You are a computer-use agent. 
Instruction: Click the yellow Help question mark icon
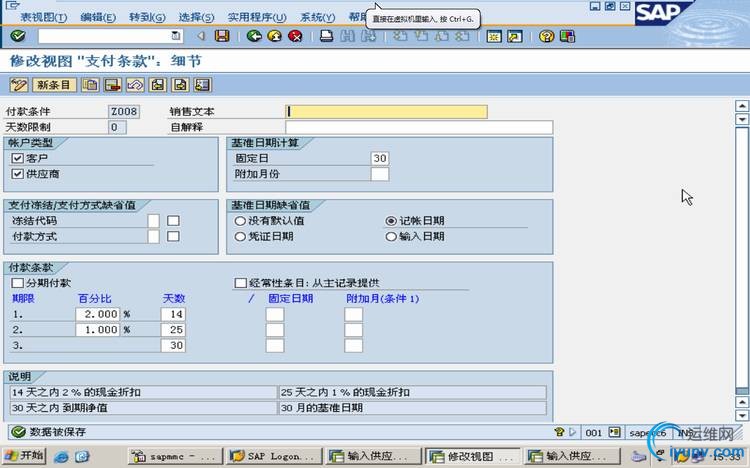pyautogui.click(x=546, y=36)
